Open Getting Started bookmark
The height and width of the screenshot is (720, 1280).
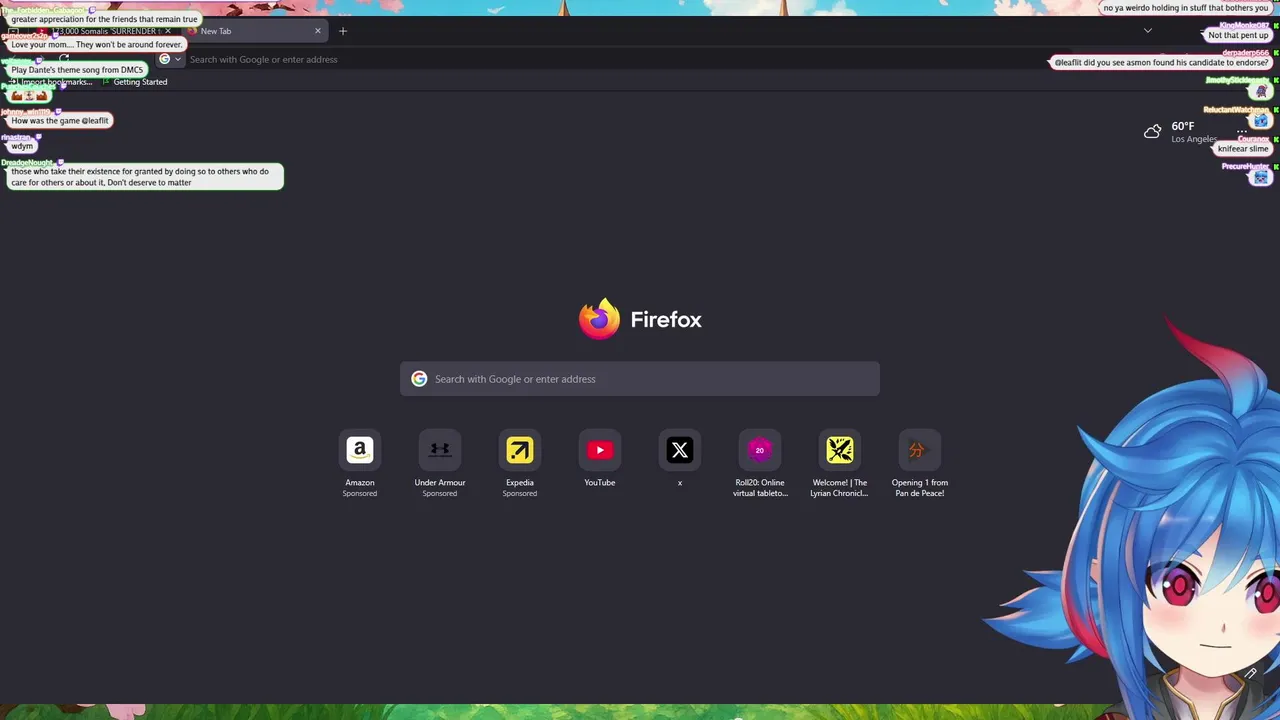point(134,82)
